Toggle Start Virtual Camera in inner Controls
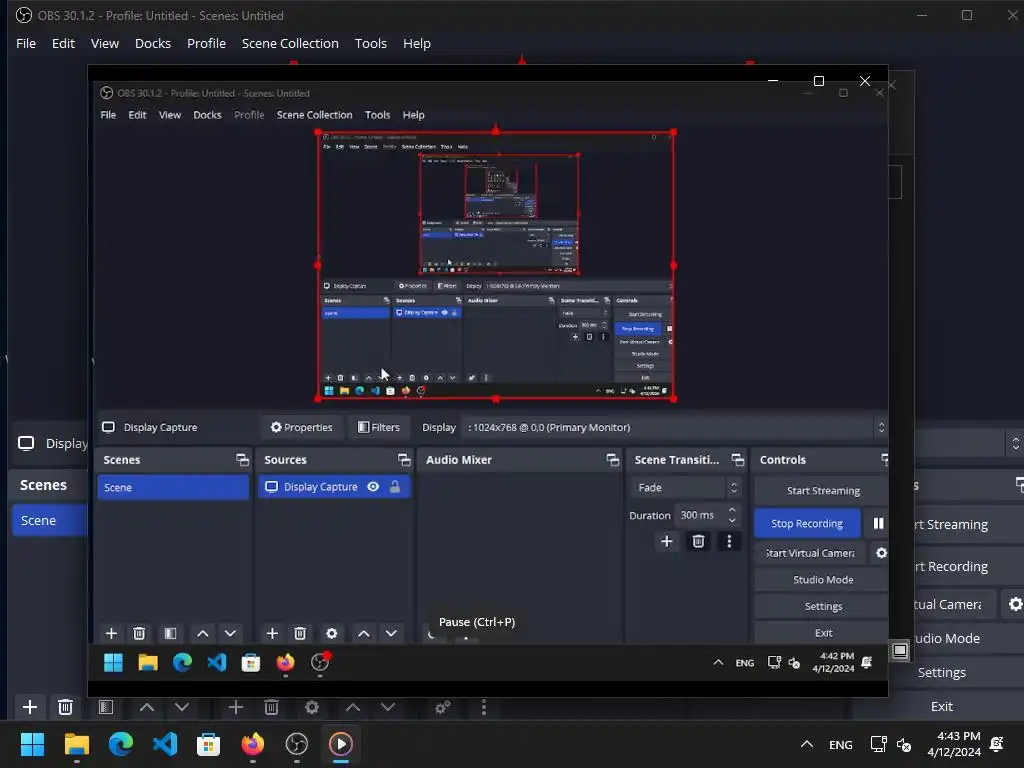 click(810, 553)
